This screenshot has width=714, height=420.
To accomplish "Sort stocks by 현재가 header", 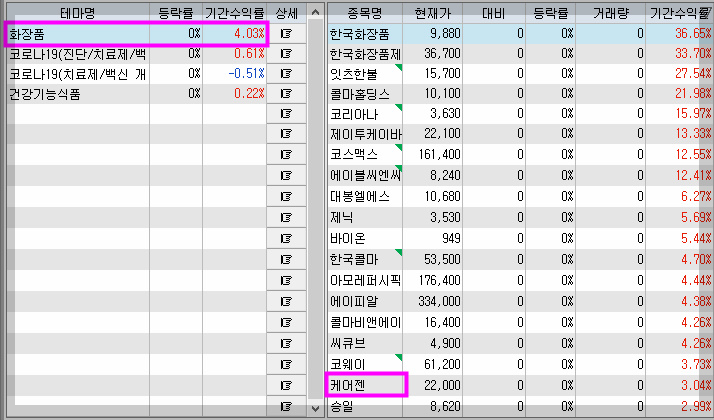I will coord(433,13).
